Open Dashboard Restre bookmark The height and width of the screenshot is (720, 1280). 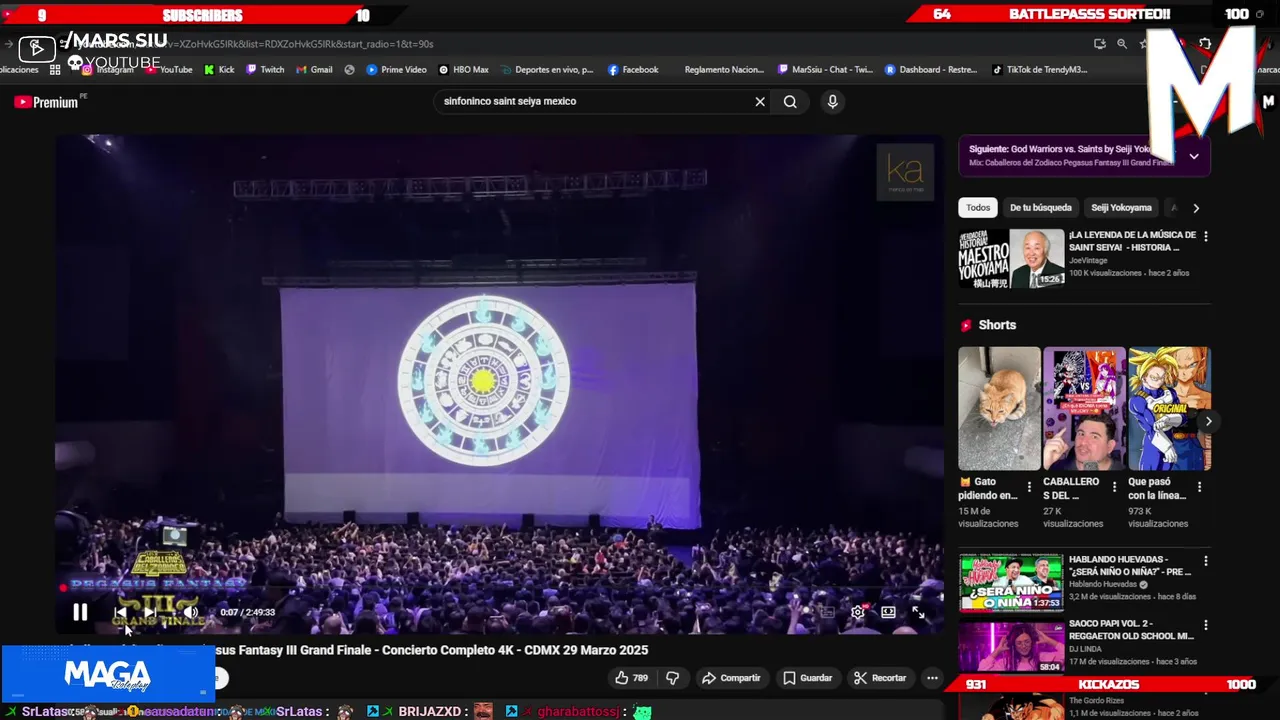[930, 70]
